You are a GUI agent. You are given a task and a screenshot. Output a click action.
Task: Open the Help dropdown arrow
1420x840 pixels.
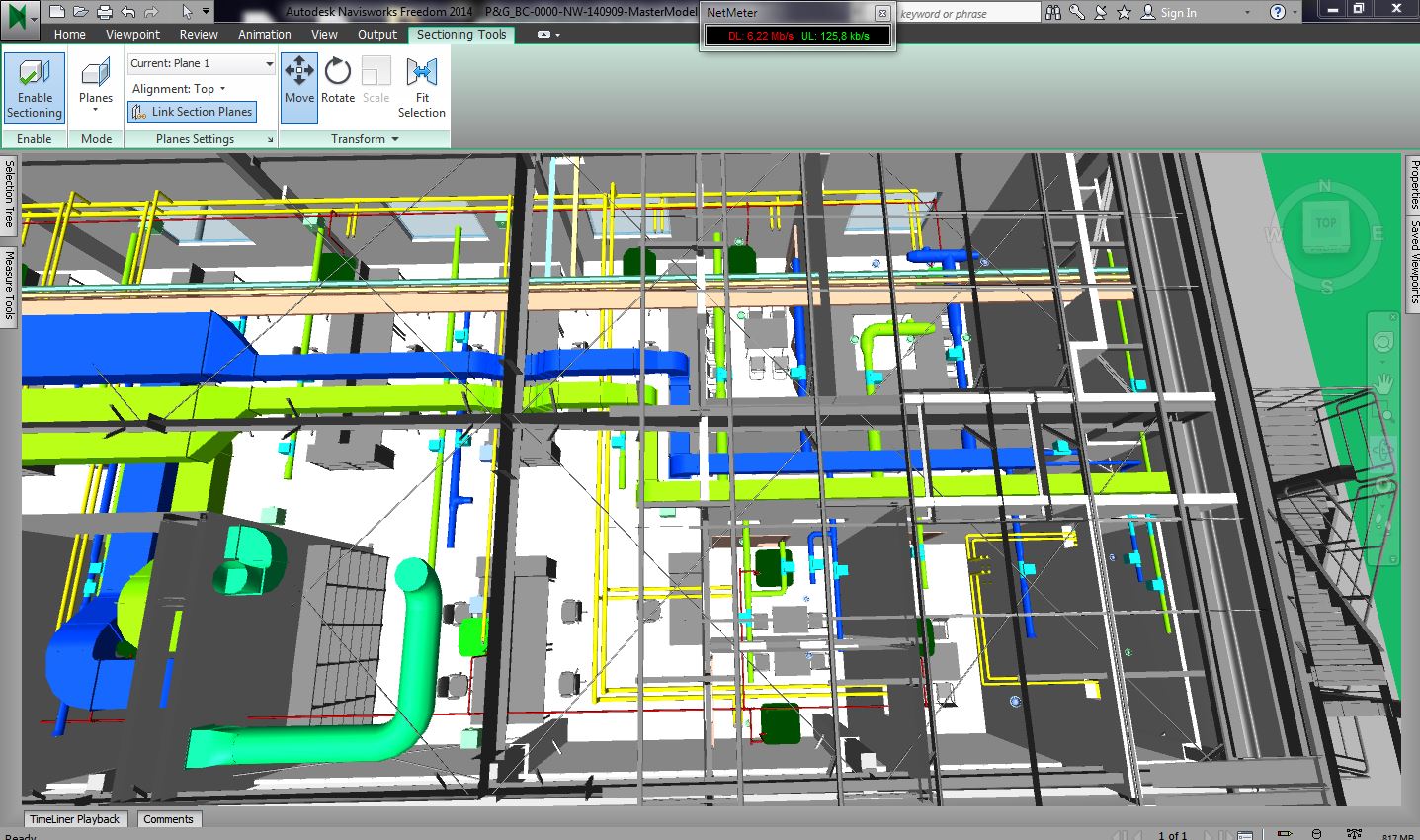tap(1295, 13)
